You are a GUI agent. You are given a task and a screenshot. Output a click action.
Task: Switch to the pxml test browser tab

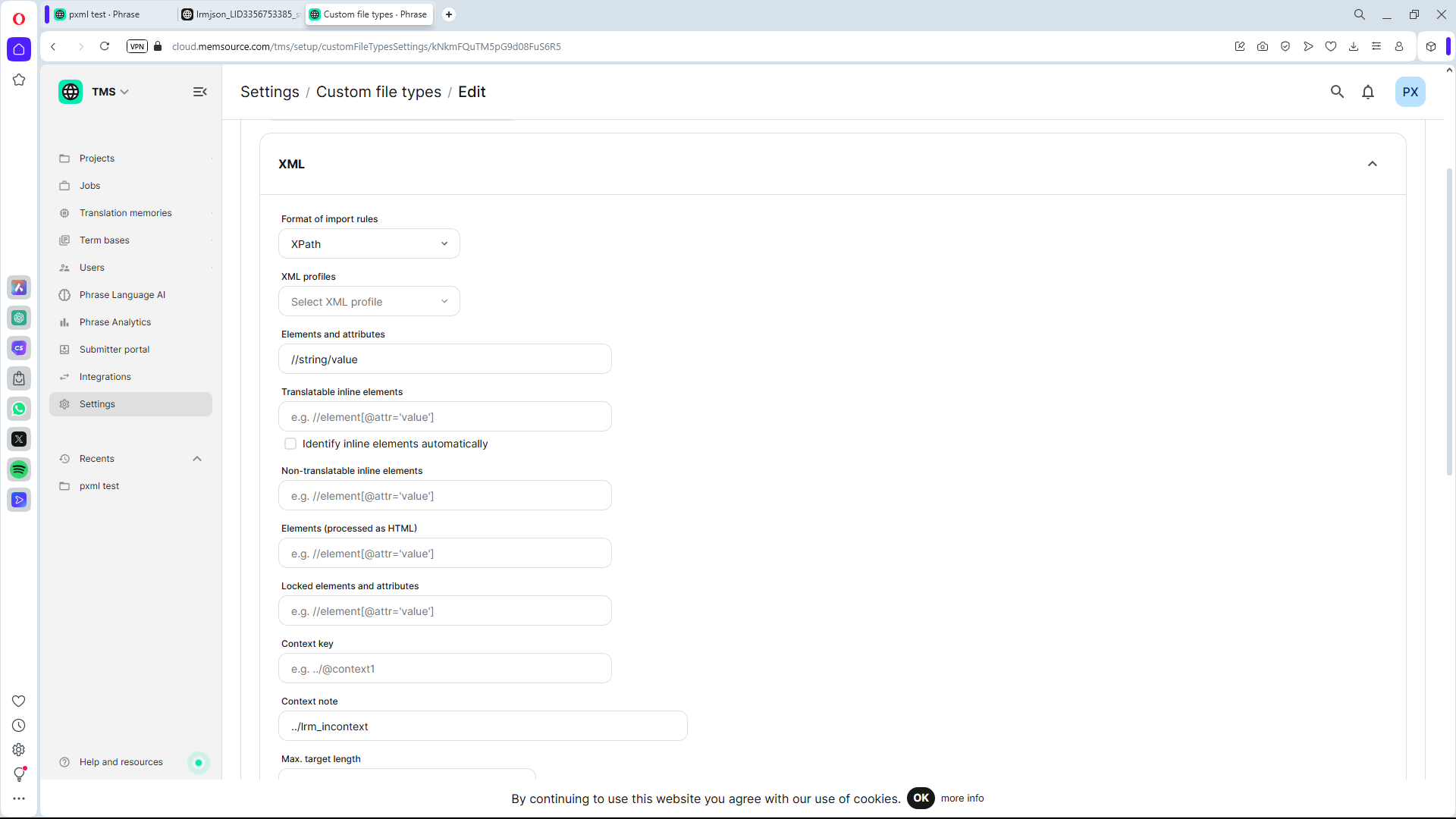click(104, 14)
